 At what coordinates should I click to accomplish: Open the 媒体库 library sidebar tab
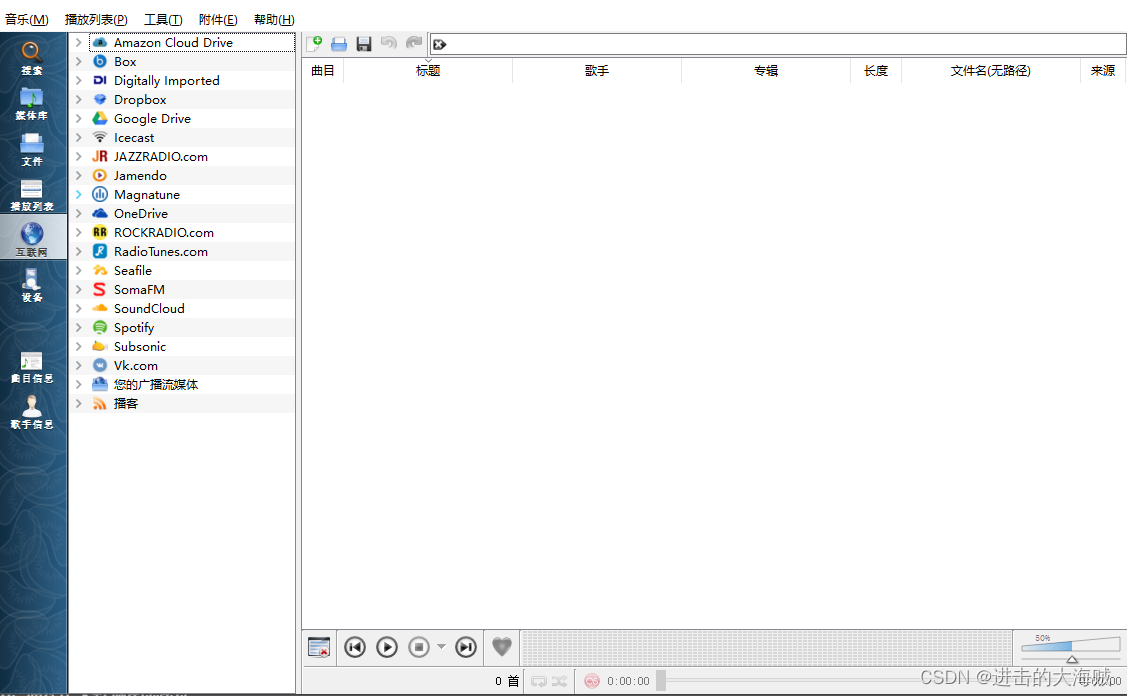pyautogui.click(x=32, y=104)
